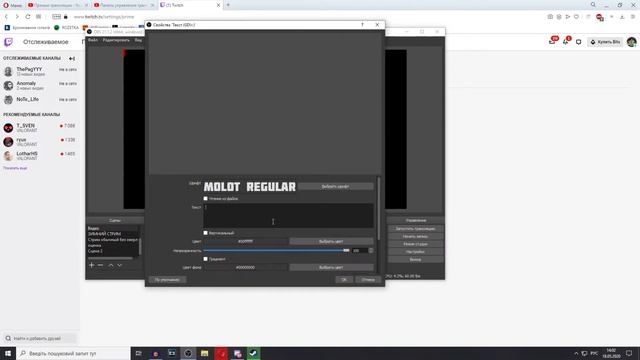Click the heart bookmark icon in address bar
The image size is (640, 360).
[576, 17]
